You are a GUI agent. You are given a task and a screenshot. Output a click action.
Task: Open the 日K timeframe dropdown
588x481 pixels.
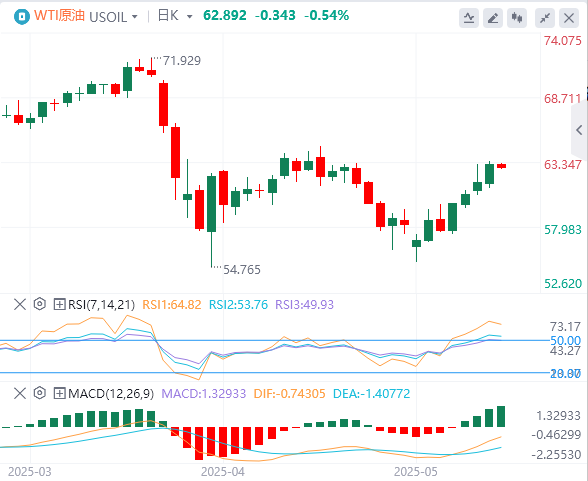coord(175,16)
